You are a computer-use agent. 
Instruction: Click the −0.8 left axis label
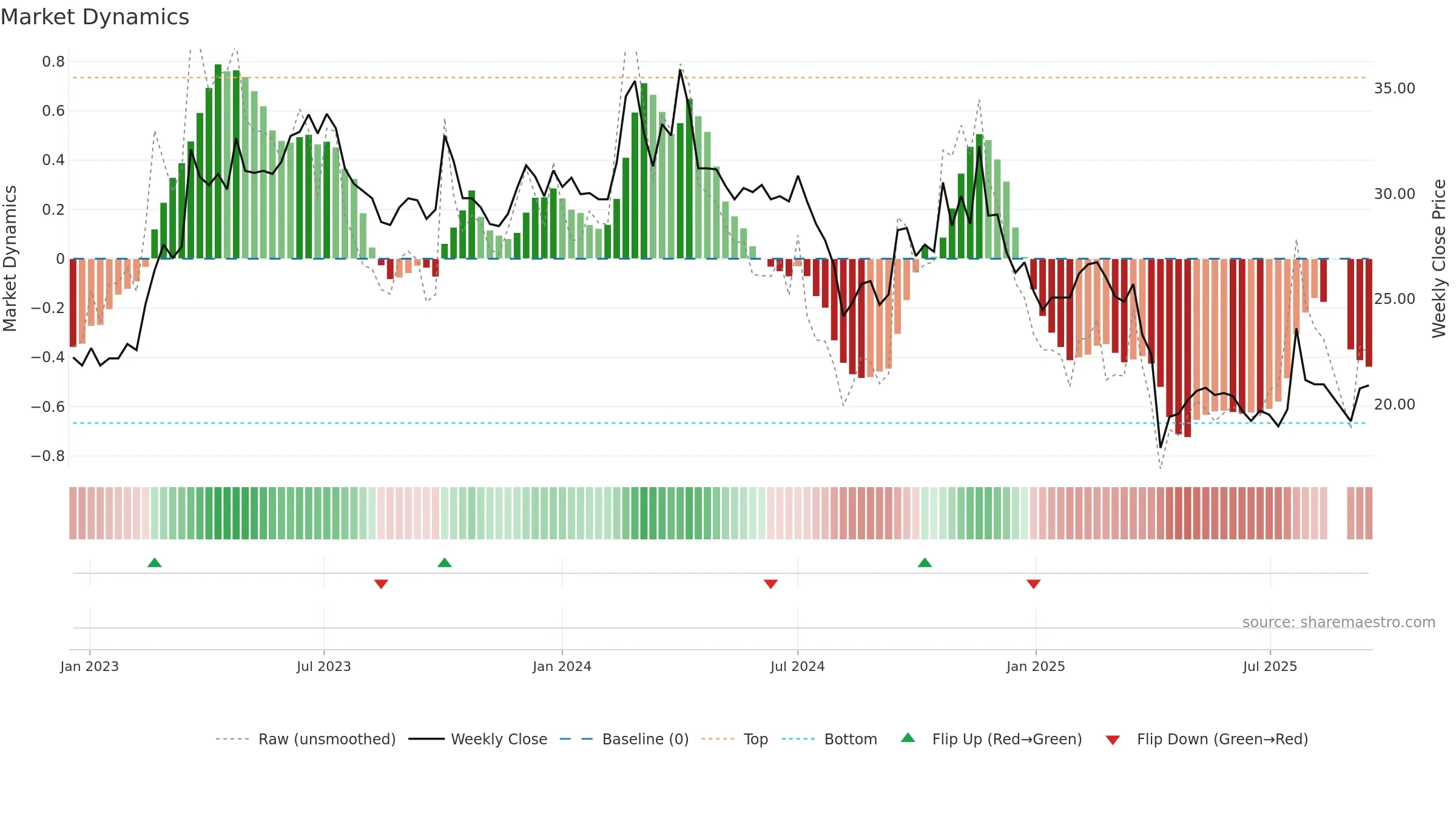pyautogui.click(x=48, y=456)
